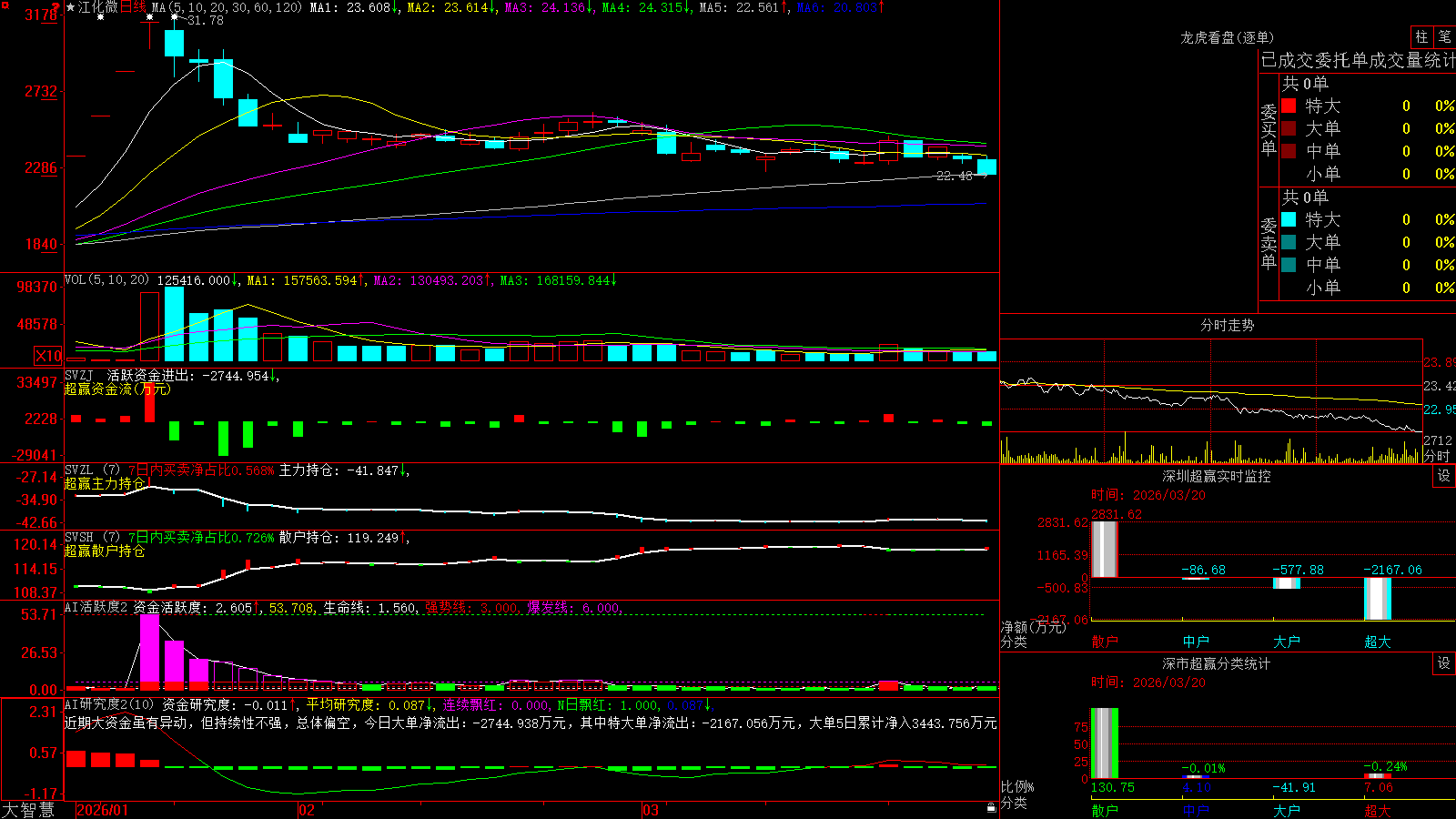Click the 02 month marker on the time axis
The height and width of the screenshot is (819, 1456).
pyautogui.click(x=307, y=810)
